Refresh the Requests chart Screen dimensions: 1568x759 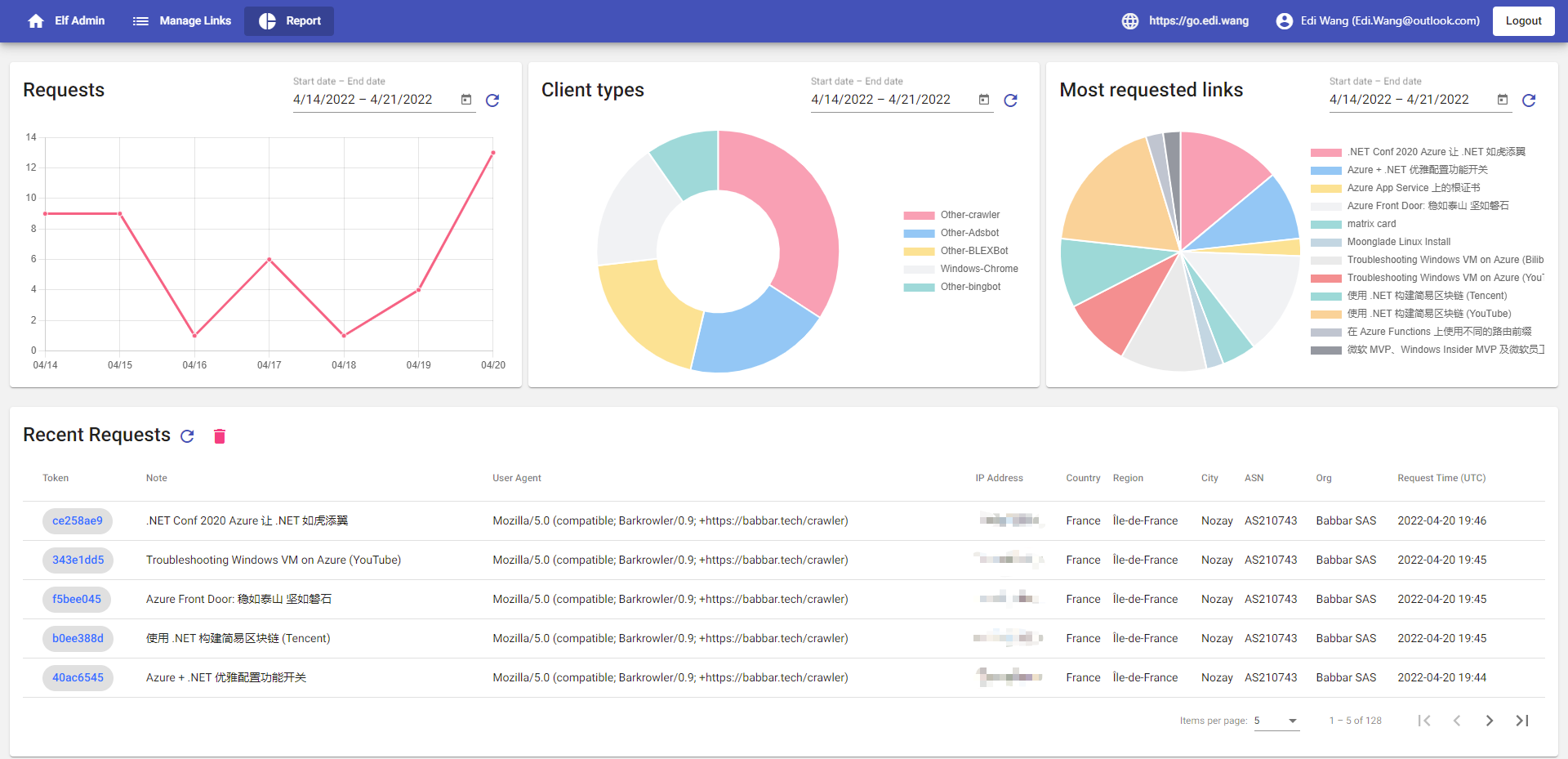(492, 100)
